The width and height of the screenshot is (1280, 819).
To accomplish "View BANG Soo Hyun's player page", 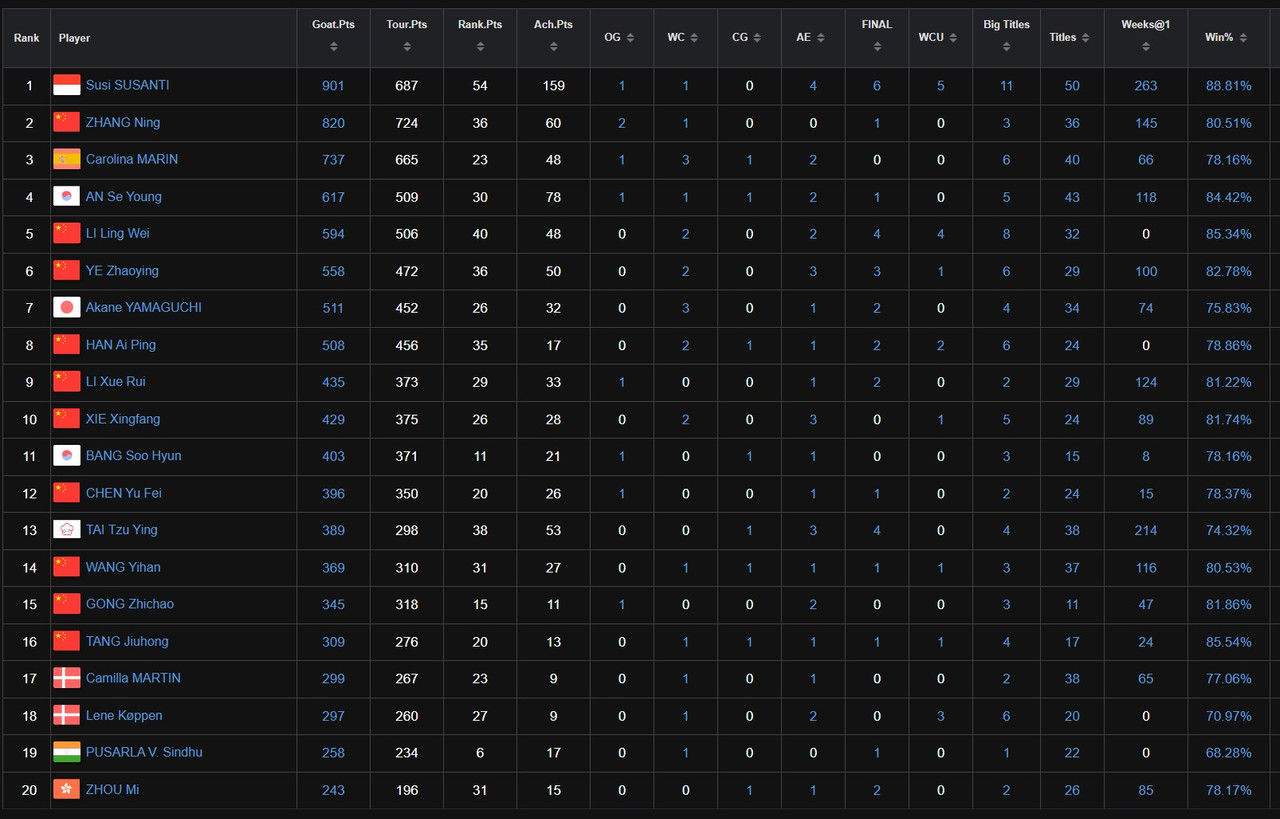I will point(134,455).
